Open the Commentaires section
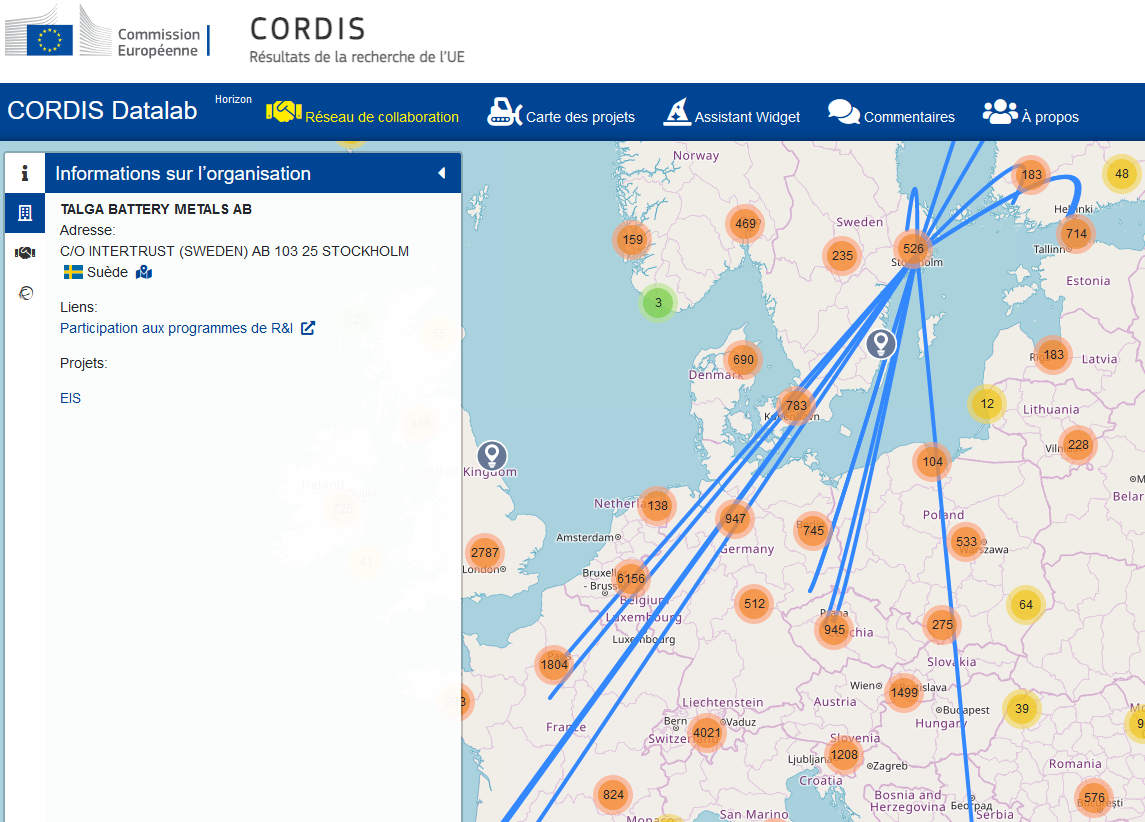The image size is (1145, 822). click(891, 116)
